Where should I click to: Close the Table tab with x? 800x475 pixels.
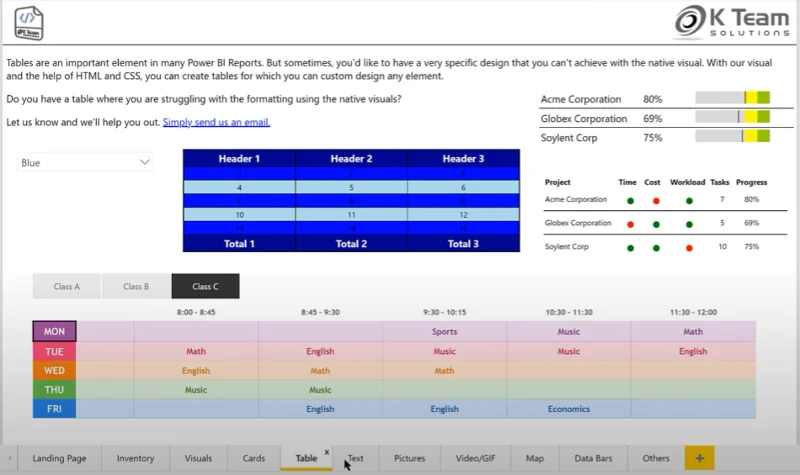click(x=327, y=452)
